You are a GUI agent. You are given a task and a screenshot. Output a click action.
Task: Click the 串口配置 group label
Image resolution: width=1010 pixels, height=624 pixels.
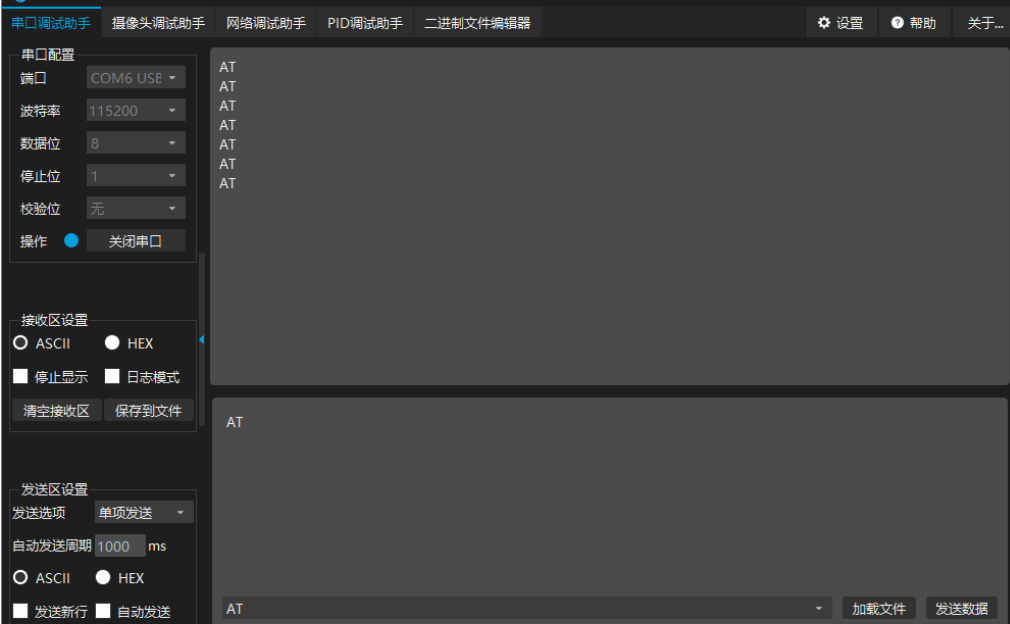pyautogui.click(x=48, y=55)
